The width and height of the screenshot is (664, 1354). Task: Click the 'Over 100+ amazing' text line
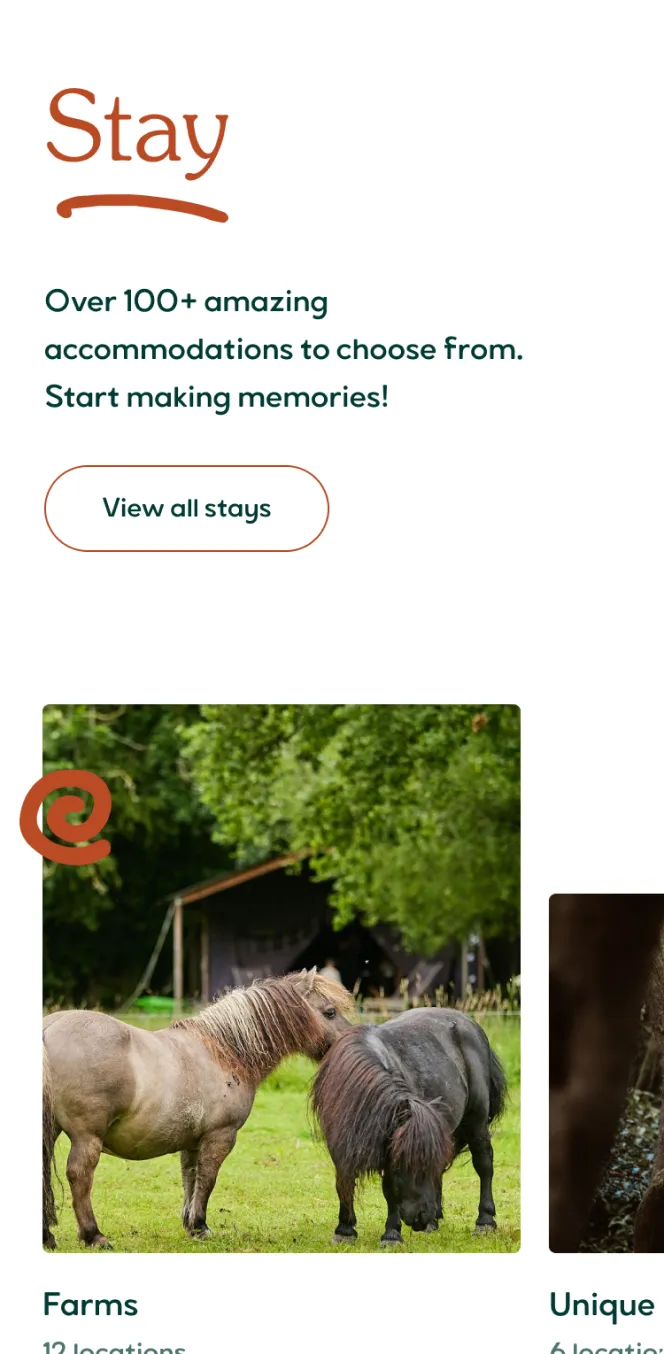[x=186, y=301]
